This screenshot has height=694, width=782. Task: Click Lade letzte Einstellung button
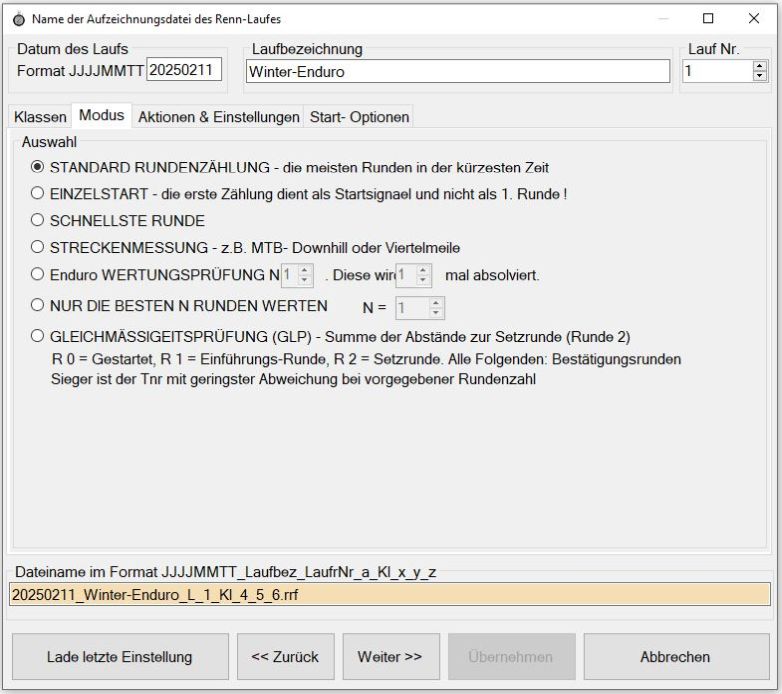point(120,657)
